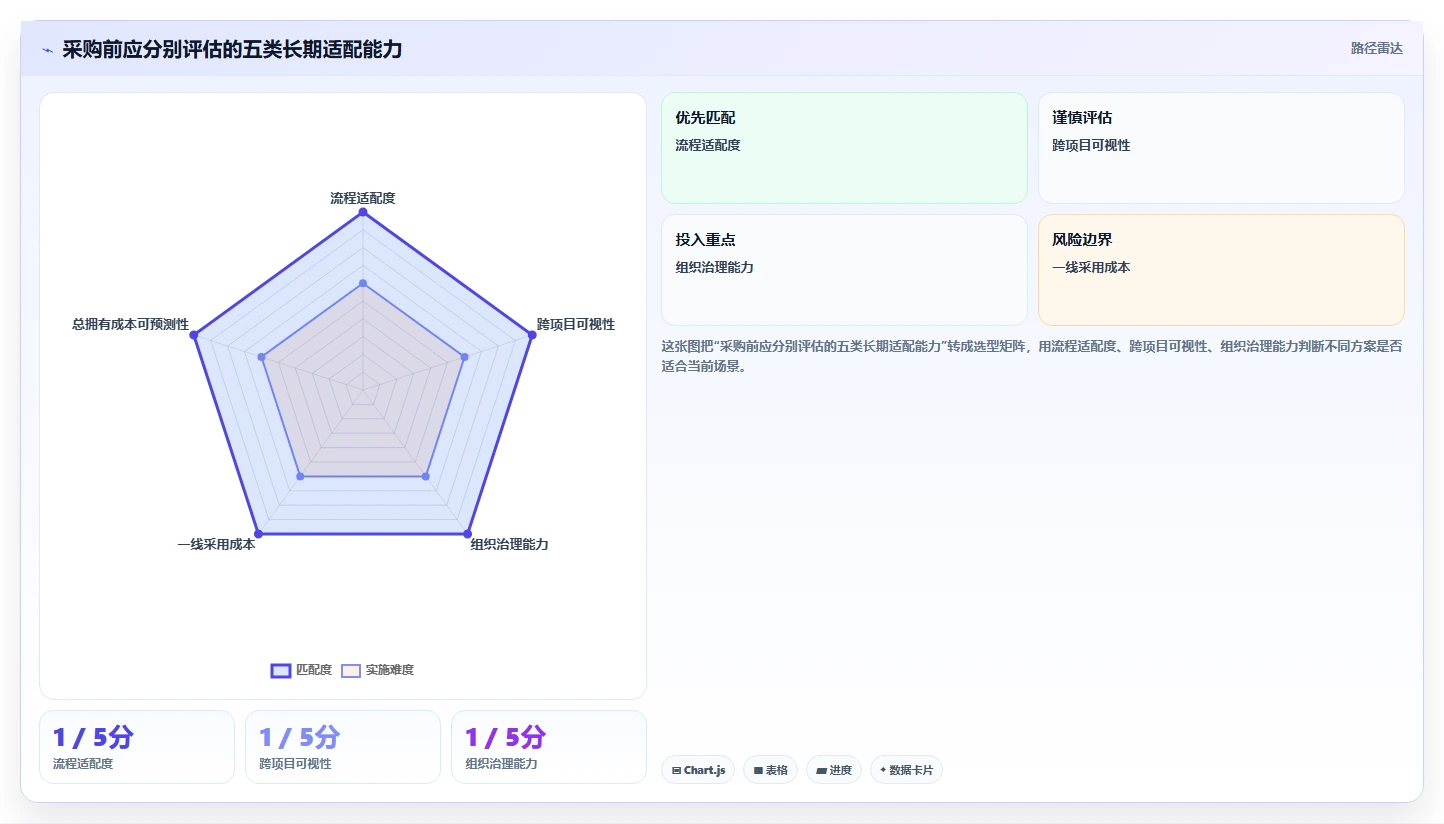The image size is (1444, 824).
Task: Toggle the 实施难度 legend entry
Action: 377,670
